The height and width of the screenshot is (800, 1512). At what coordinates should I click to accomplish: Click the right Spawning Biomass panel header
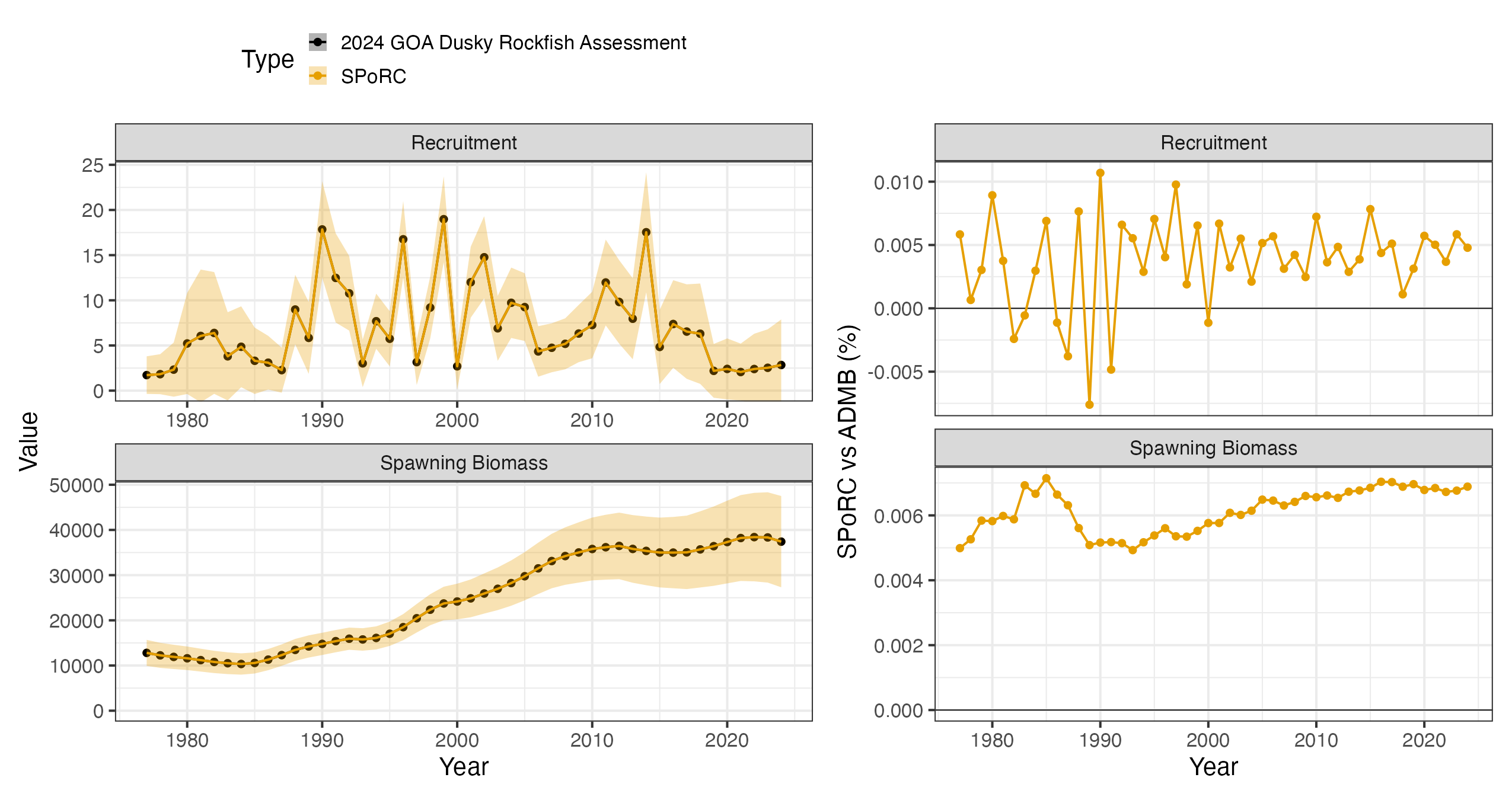(1213, 447)
